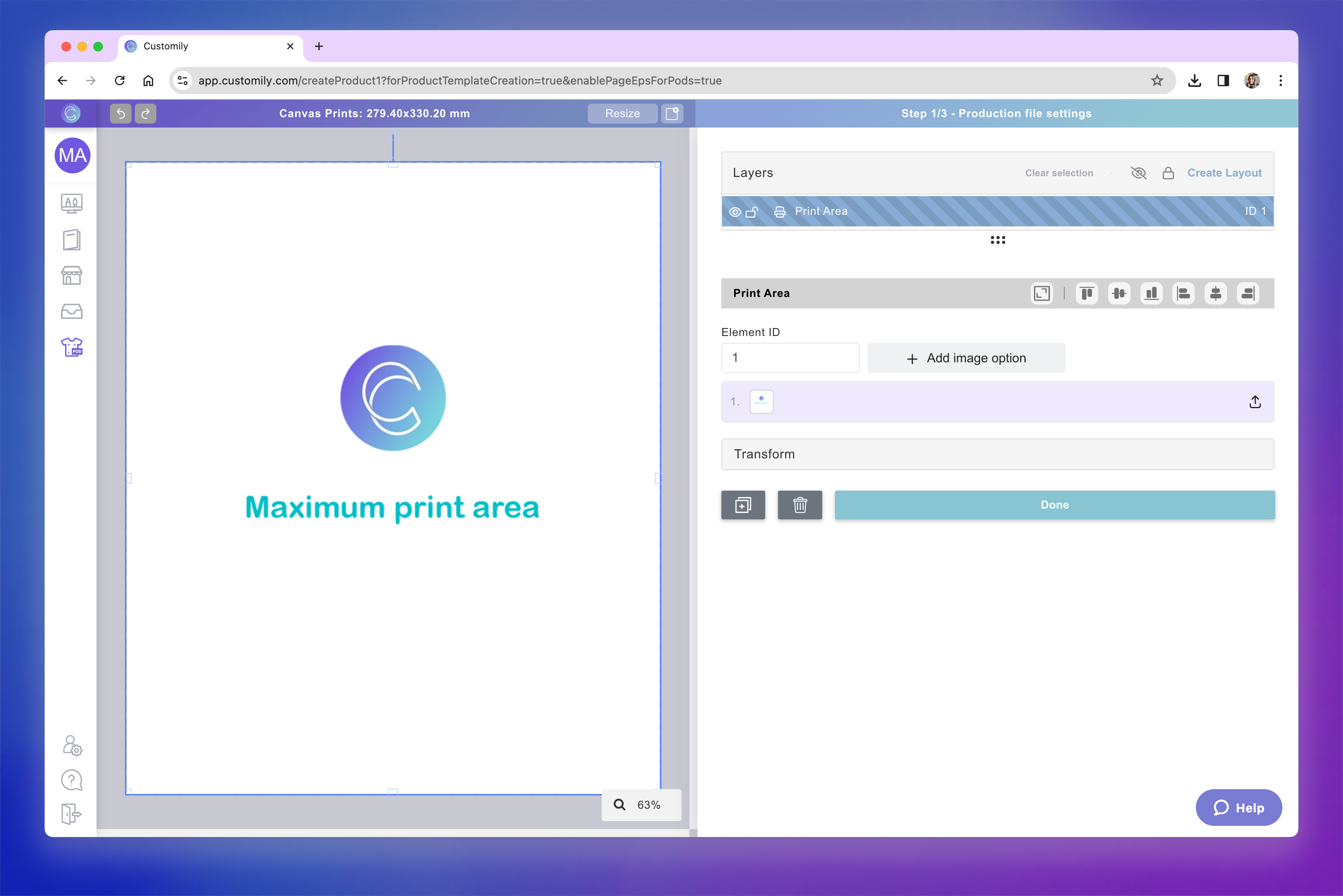The width and height of the screenshot is (1343, 896).
Task: Click the inbox icon in the left sidebar
Action: coord(71,311)
